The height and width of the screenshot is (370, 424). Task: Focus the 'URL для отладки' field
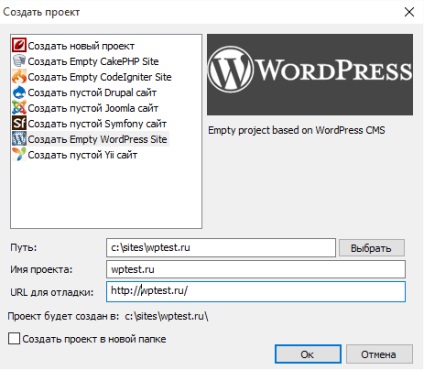256,291
